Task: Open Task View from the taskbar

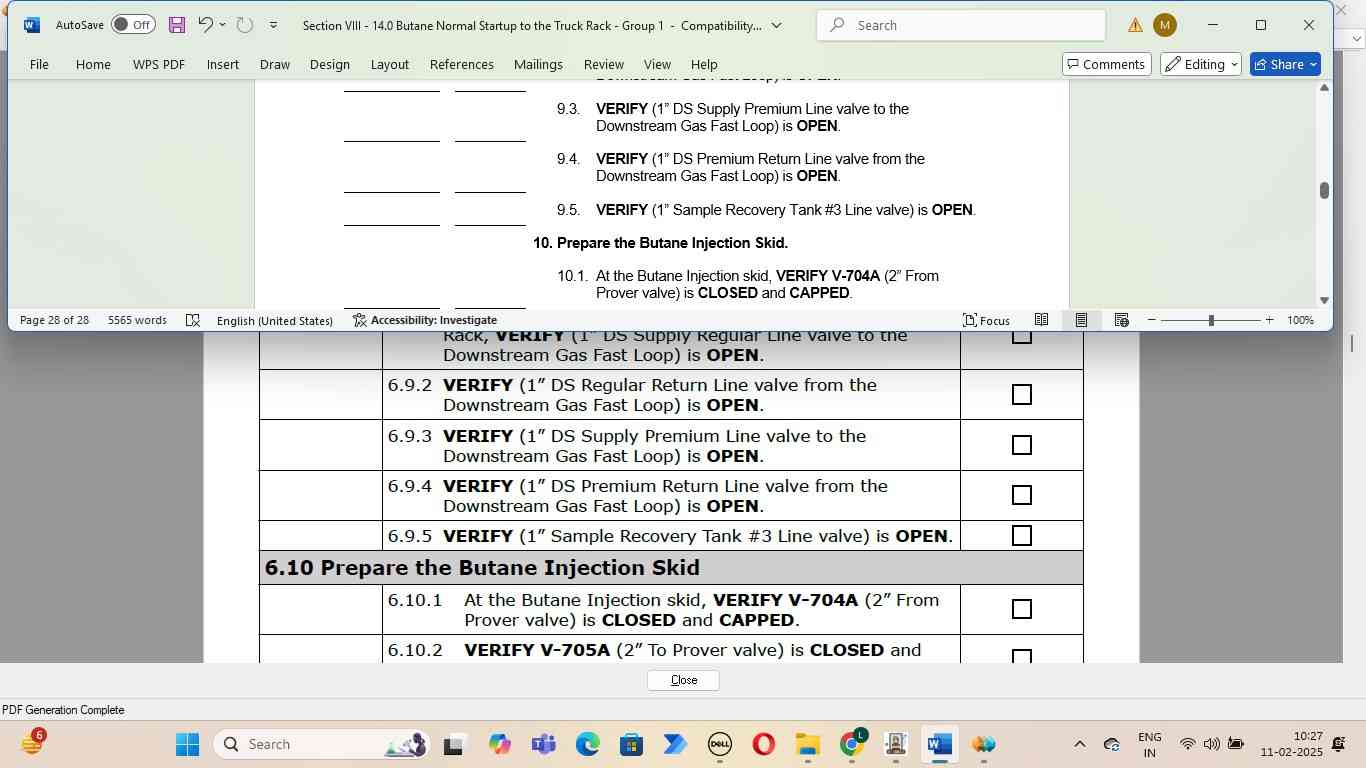Action: [453, 744]
